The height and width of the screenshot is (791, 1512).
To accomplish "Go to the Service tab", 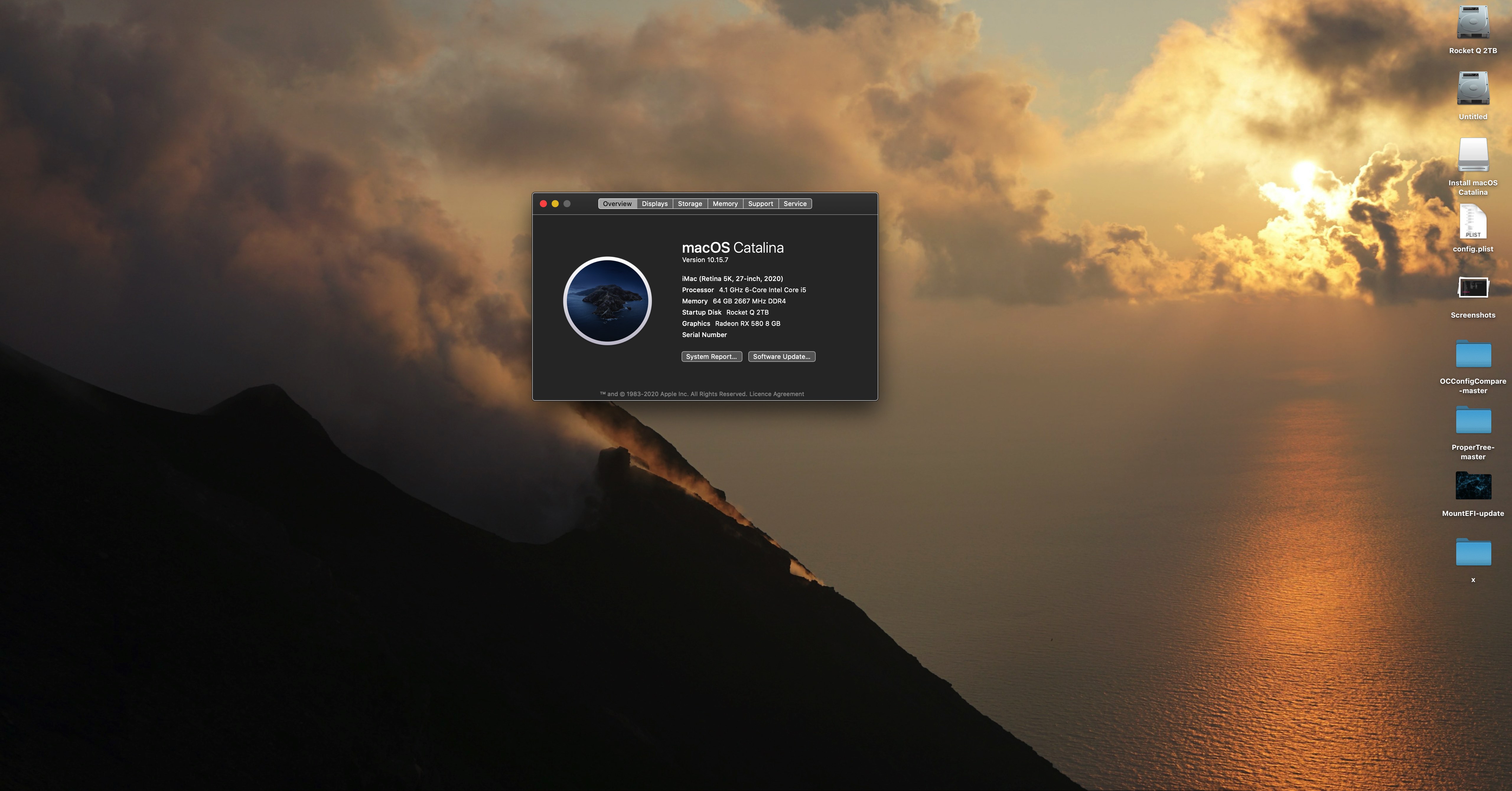I will point(795,204).
